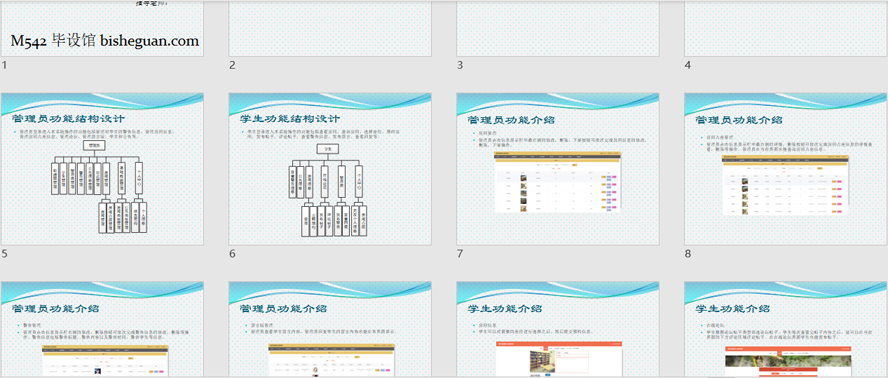Viewport: 888px width, 378px height.
Task: Click slide number label 1
Action: pos(5,65)
